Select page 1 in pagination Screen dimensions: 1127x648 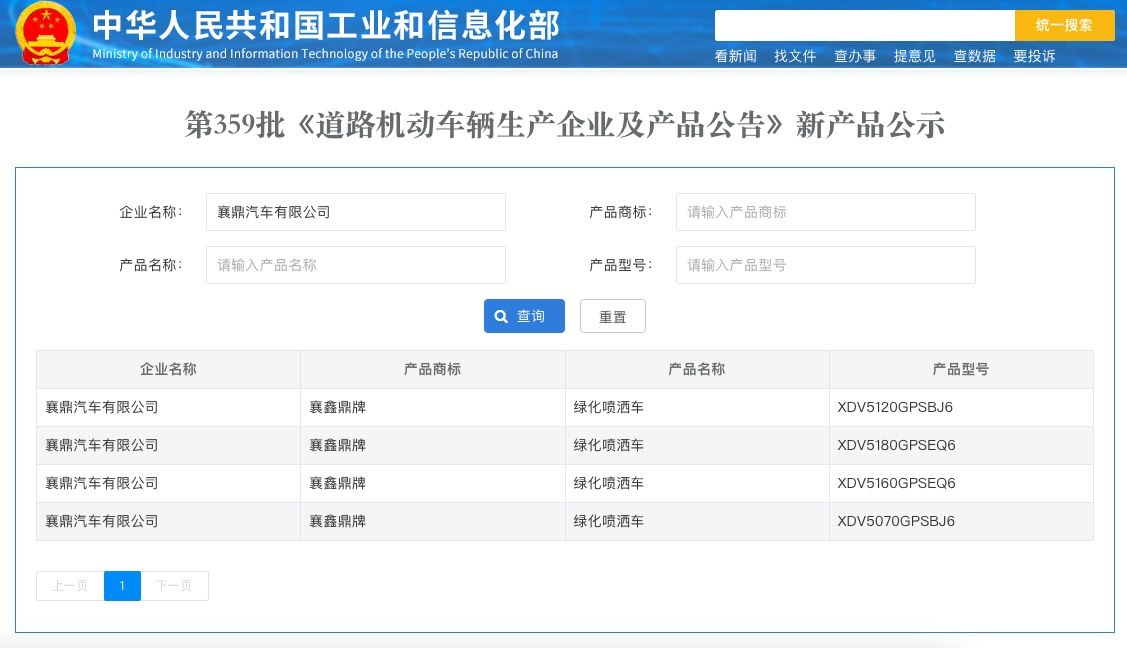click(122, 585)
